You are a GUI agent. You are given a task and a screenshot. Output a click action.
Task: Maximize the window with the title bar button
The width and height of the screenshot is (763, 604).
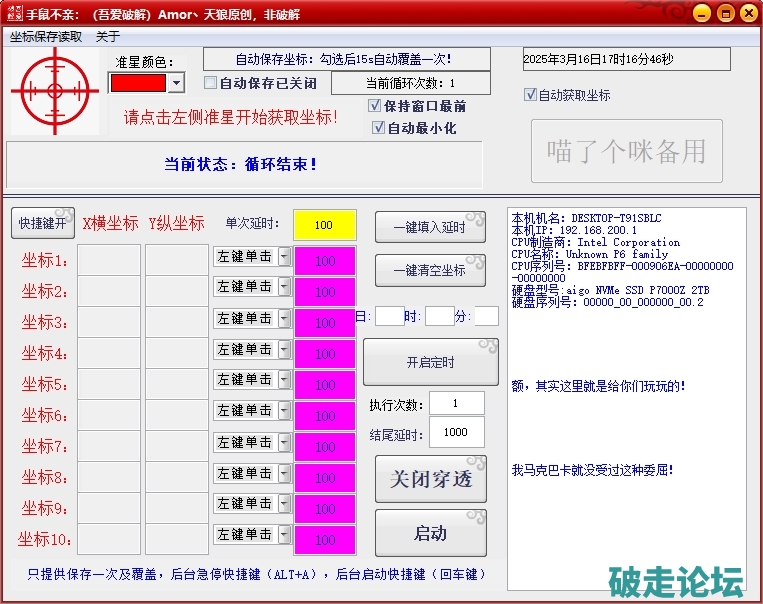pyautogui.click(x=725, y=14)
